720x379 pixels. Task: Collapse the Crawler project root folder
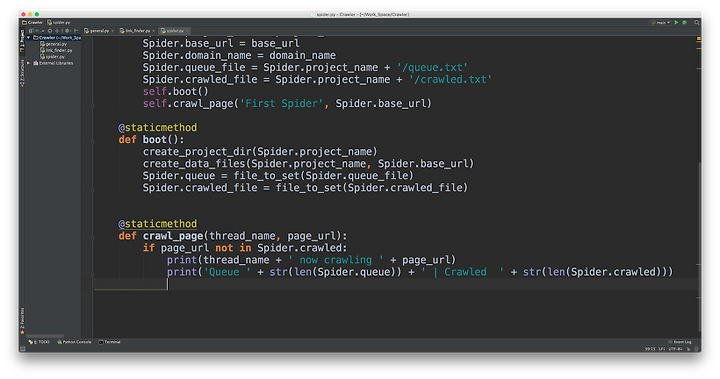tap(28, 38)
